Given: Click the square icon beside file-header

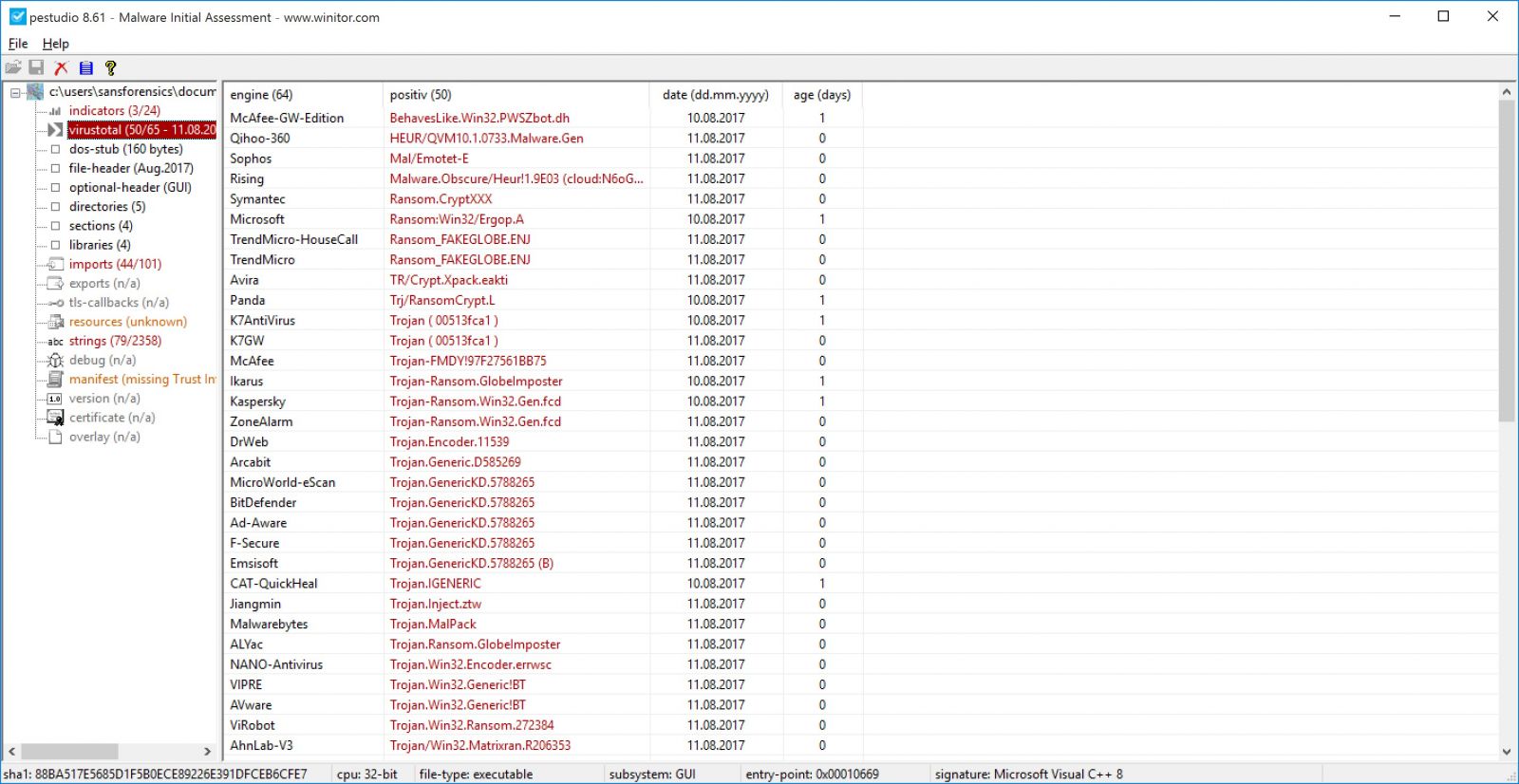Looking at the screenshot, I should click(x=55, y=168).
